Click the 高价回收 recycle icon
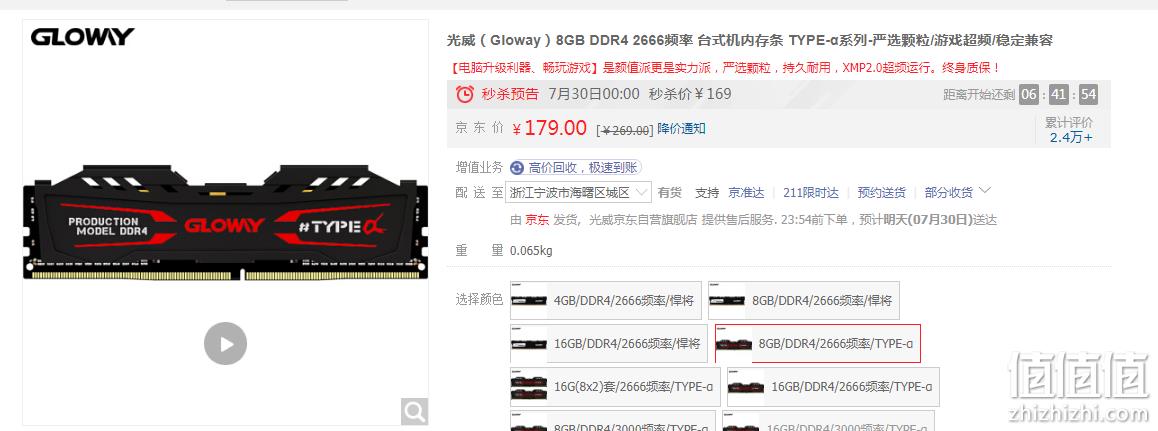Screen dimensions: 1158x431 (x=517, y=168)
